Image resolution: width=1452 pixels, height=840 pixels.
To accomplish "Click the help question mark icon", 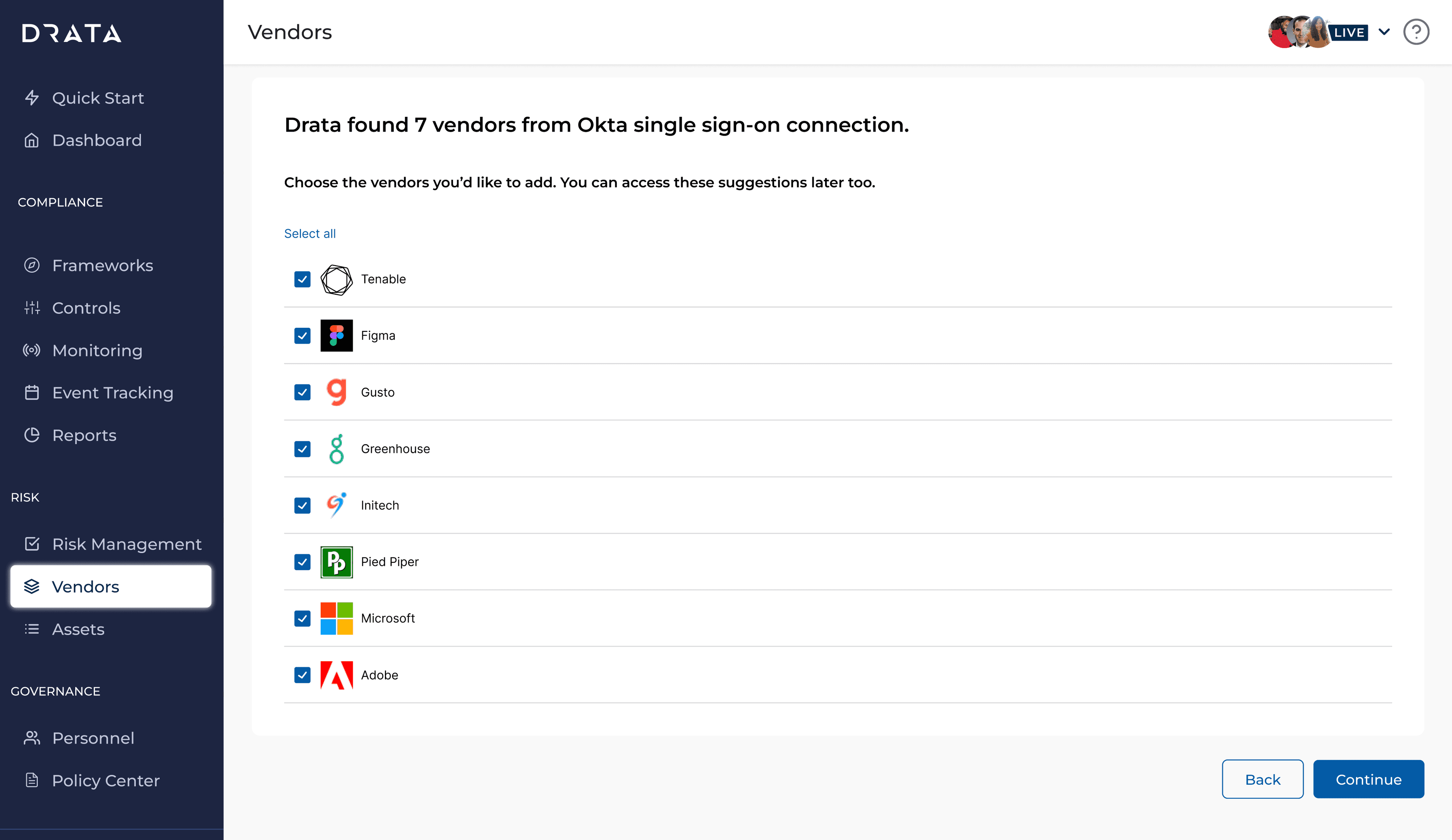I will 1416,32.
